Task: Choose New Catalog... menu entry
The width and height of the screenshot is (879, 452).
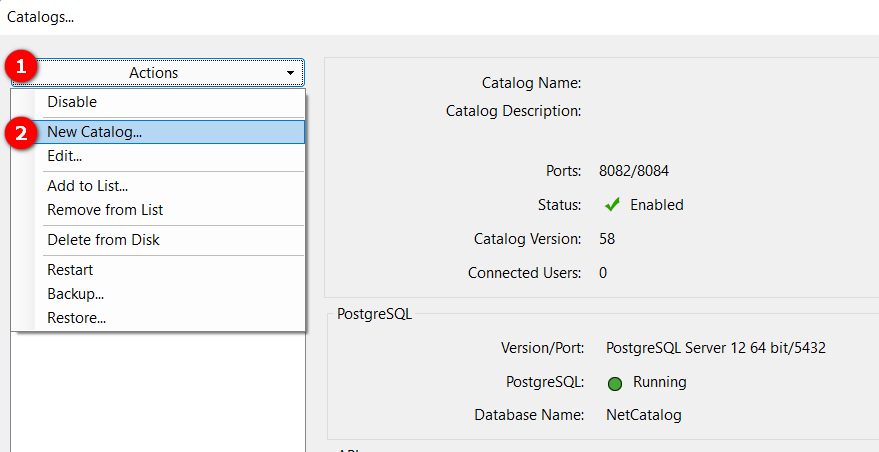Action: [x=94, y=132]
